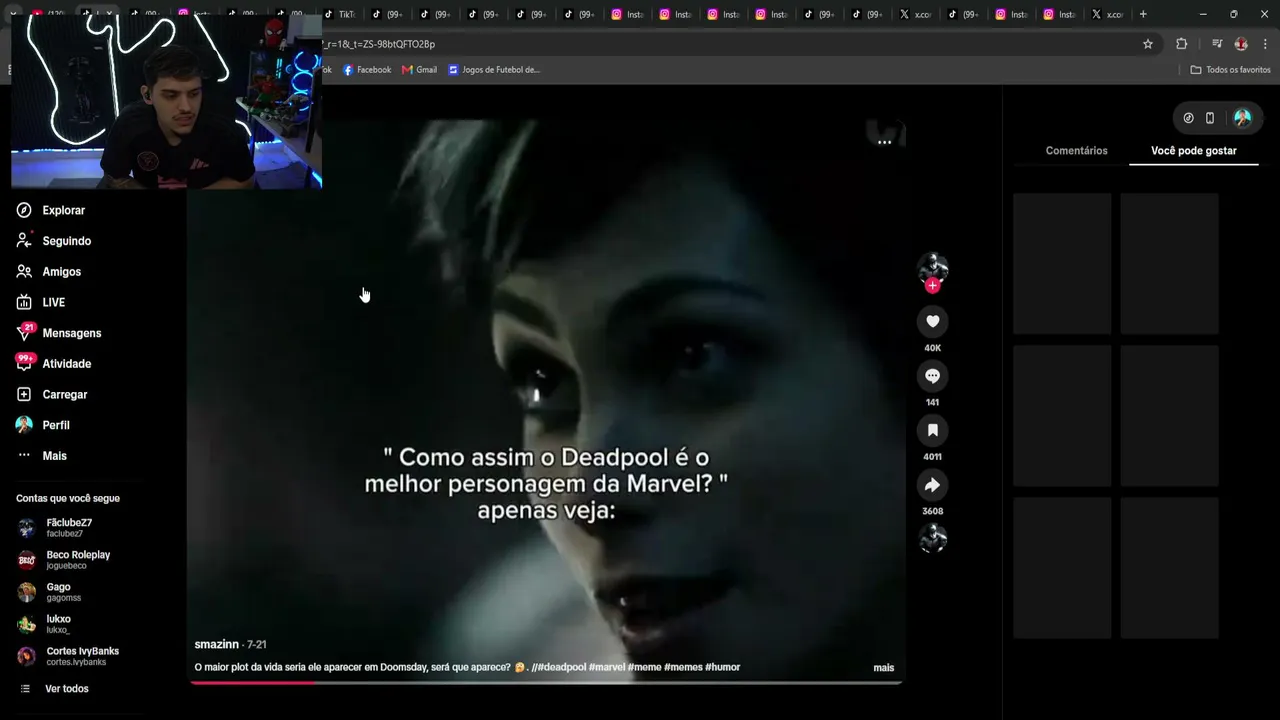The height and width of the screenshot is (720, 1280).
Task: Open the Atividade notifications
Action: [54, 364]
